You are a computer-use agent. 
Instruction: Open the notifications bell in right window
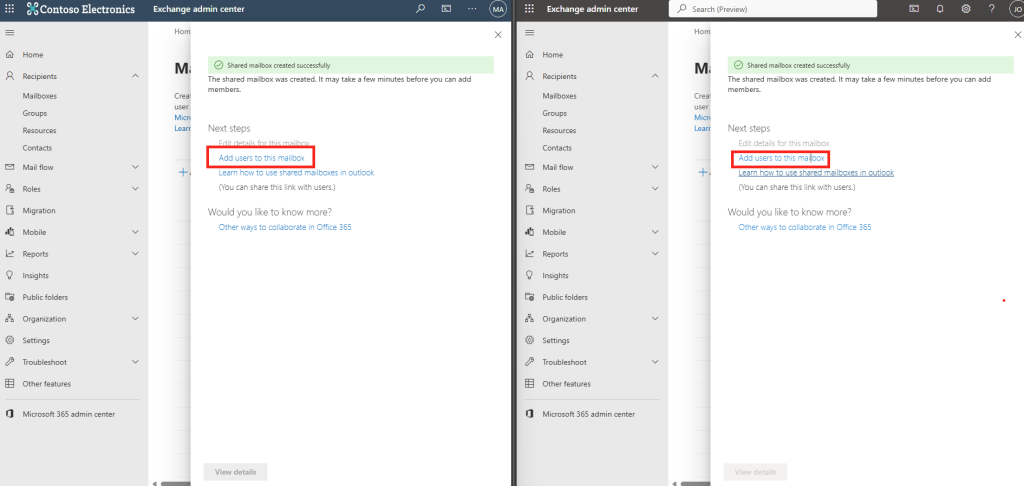coord(940,9)
